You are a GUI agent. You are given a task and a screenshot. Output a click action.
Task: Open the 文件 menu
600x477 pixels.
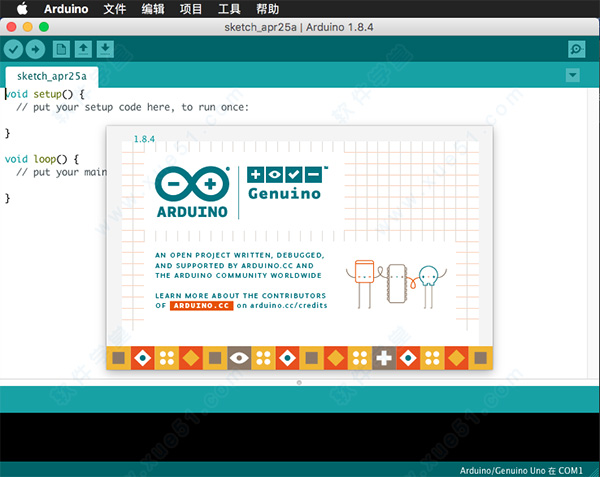click(x=114, y=9)
